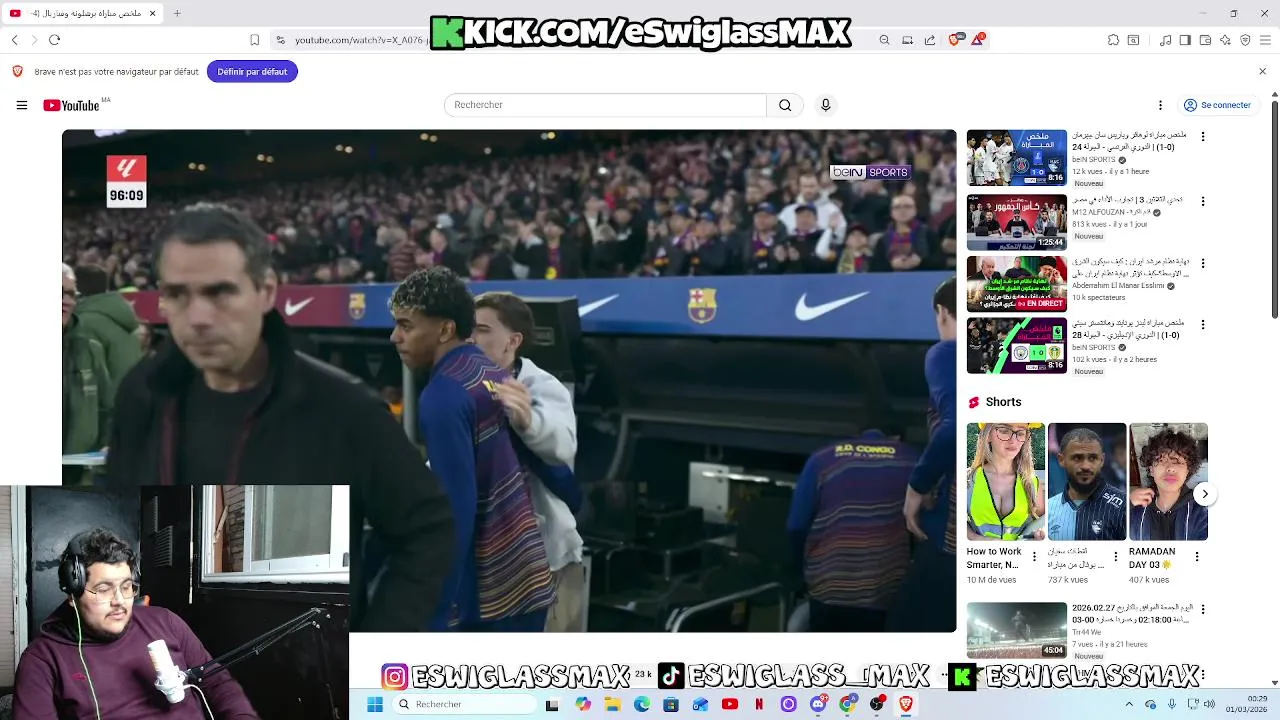Reload the current page
Image resolution: width=1280 pixels, height=720 pixels.
tap(55, 40)
